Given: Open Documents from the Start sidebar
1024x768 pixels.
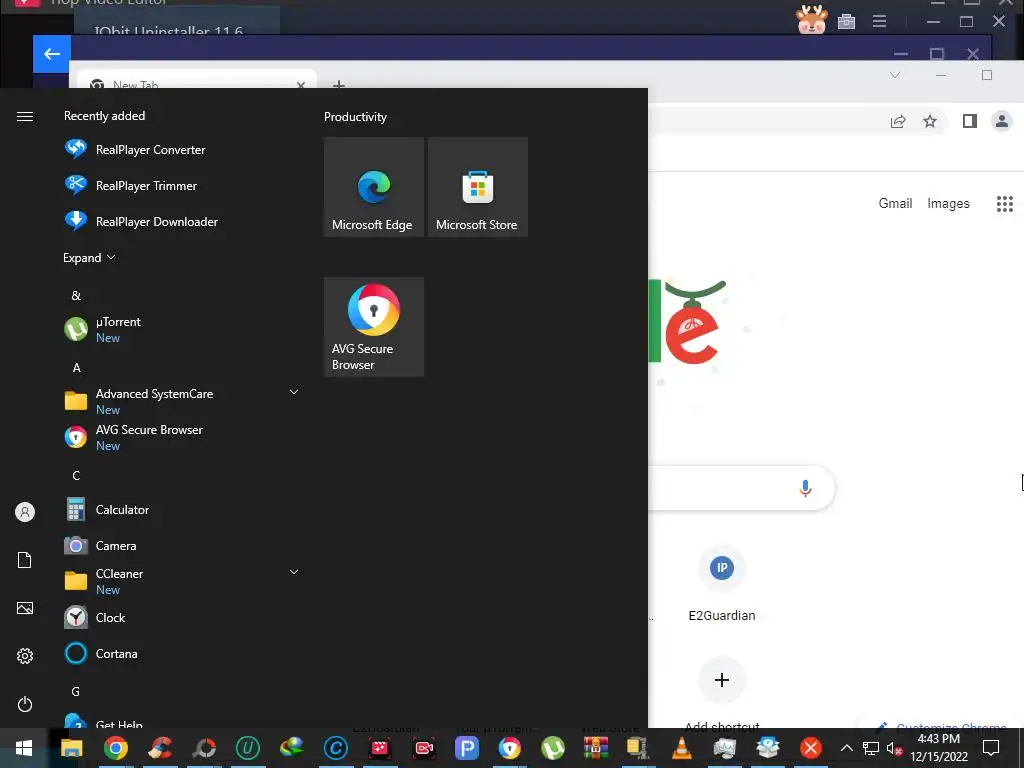Looking at the screenshot, I should coord(25,560).
